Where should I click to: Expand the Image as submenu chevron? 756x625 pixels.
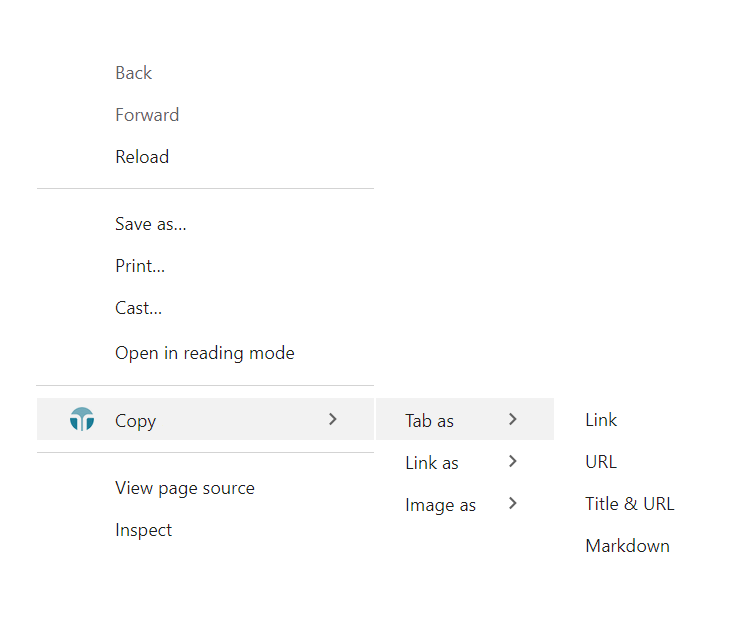pos(513,504)
